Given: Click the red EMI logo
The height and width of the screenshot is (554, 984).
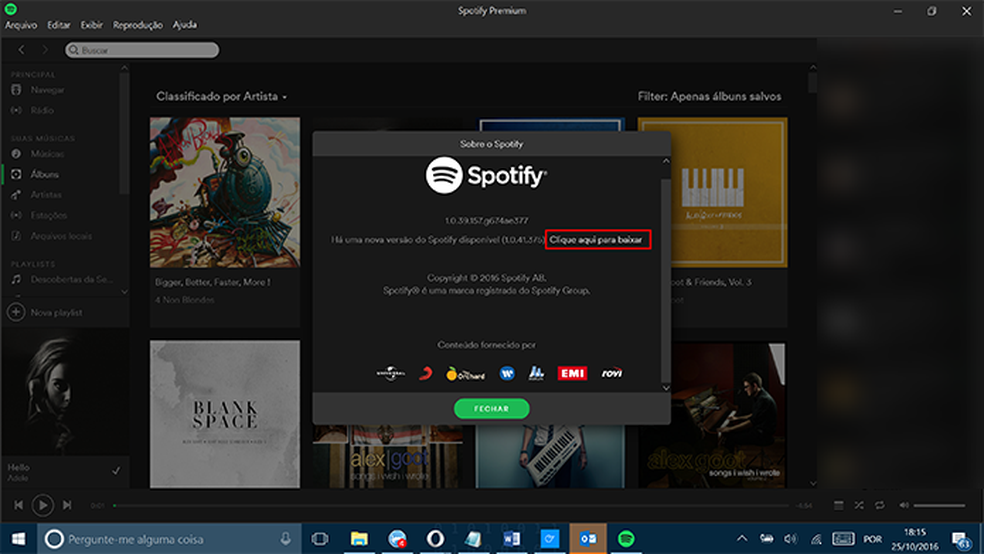Looking at the screenshot, I should coord(572,373).
